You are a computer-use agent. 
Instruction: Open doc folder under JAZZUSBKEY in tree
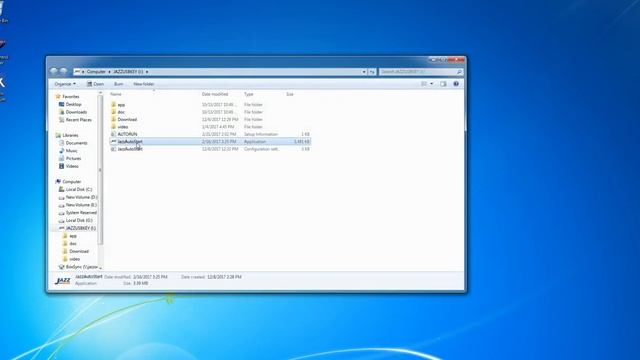pos(73,244)
